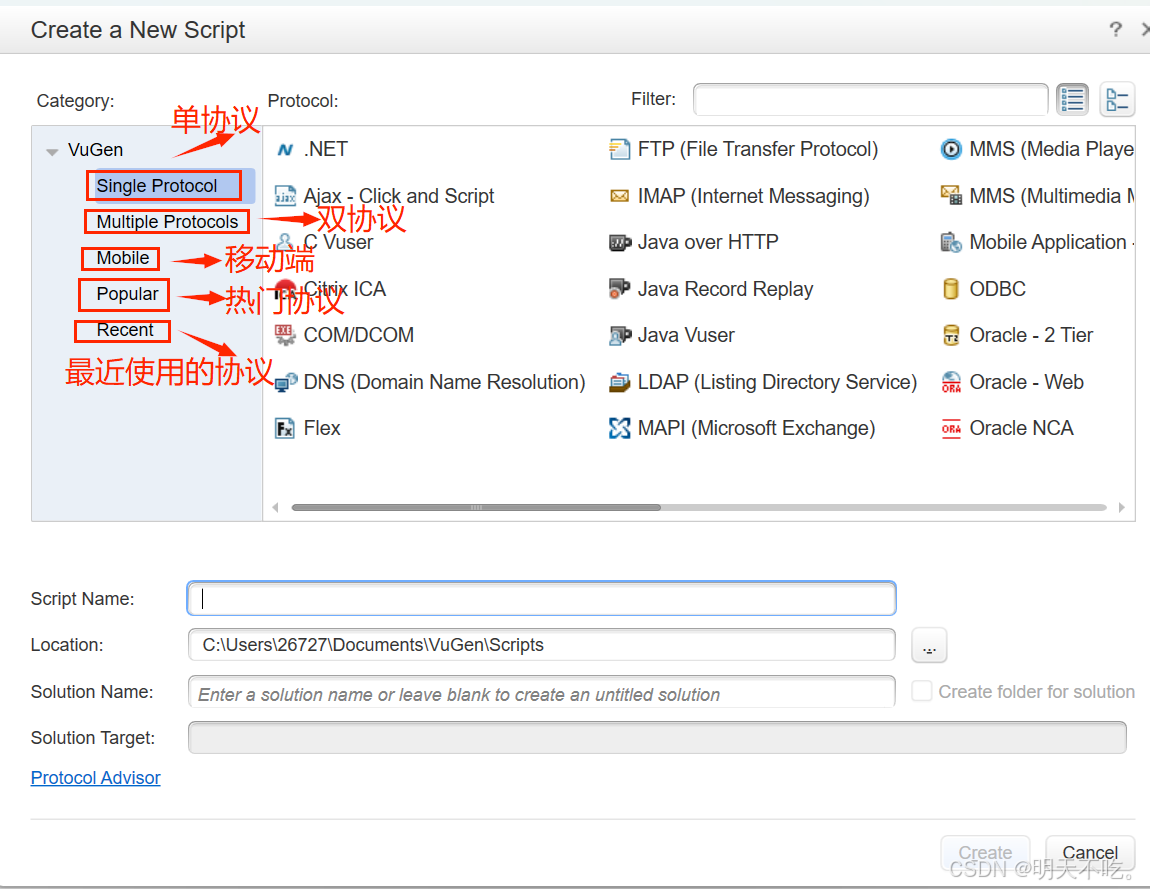The width and height of the screenshot is (1150, 889).
Task: Browse for script location folder
Action: point(929,645)
